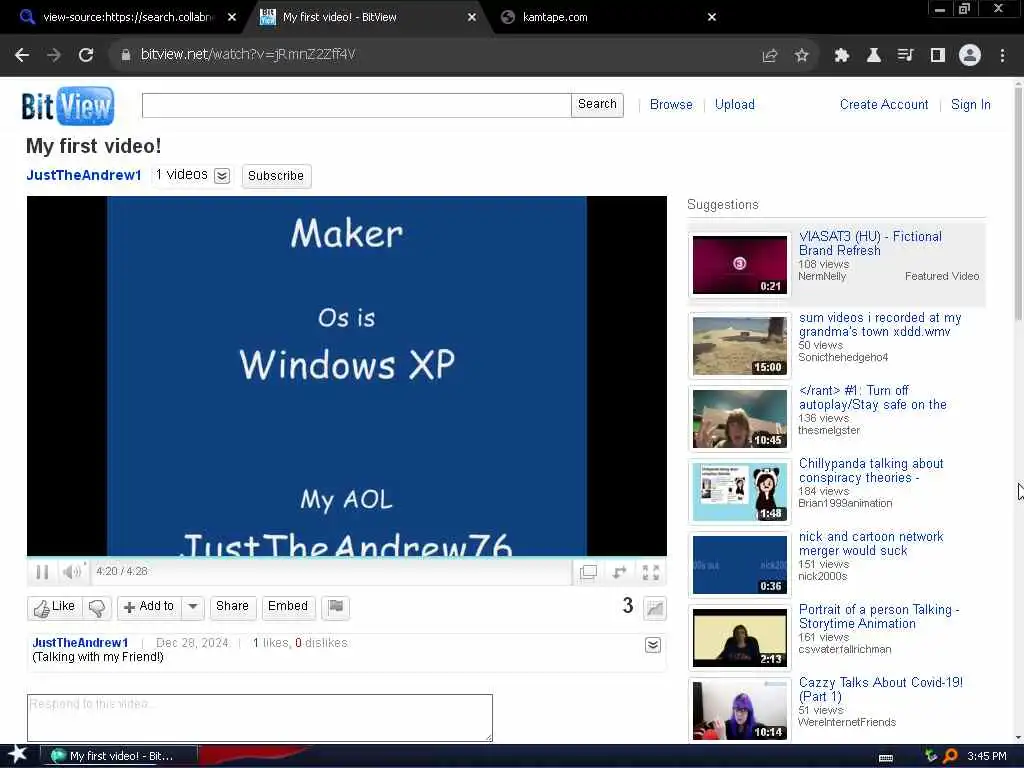Subscribe to JustTheAndrew1
Screen dimensions: 1024x768
pyautogui.click(x=276, y=176)
